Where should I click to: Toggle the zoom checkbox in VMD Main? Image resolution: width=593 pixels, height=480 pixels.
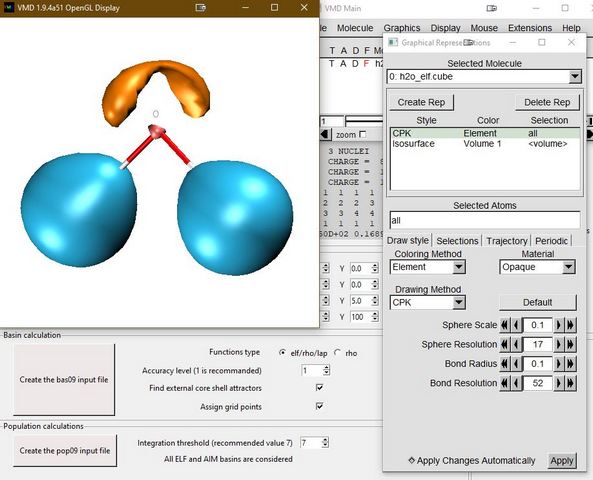[363, 134]
